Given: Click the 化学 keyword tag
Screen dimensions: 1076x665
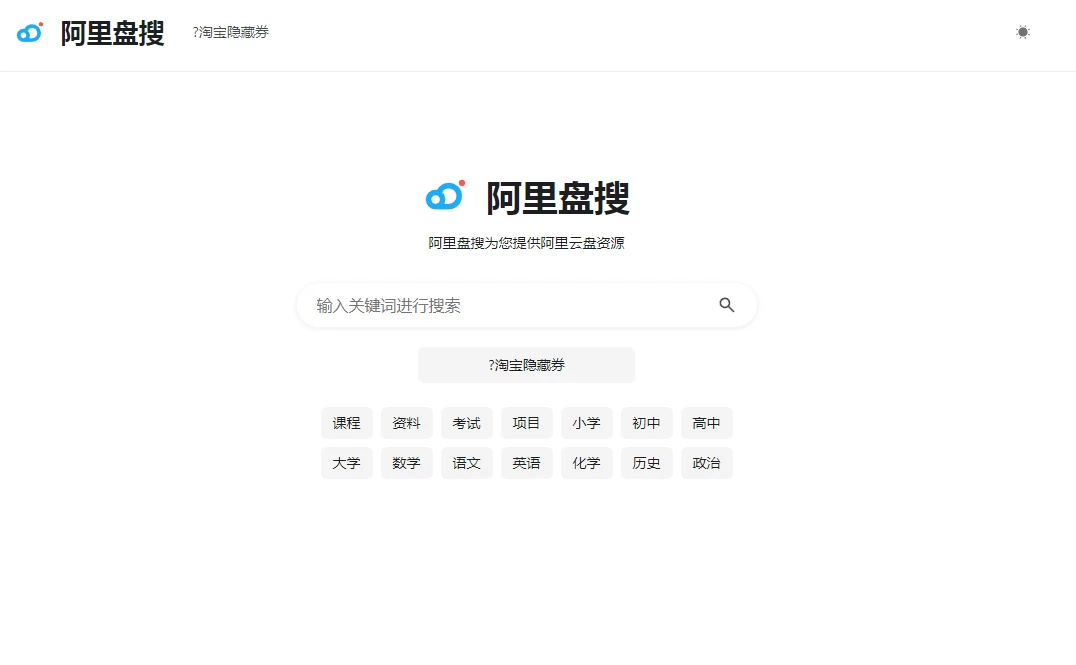Looking at the screenshot, I should [586, 462].
